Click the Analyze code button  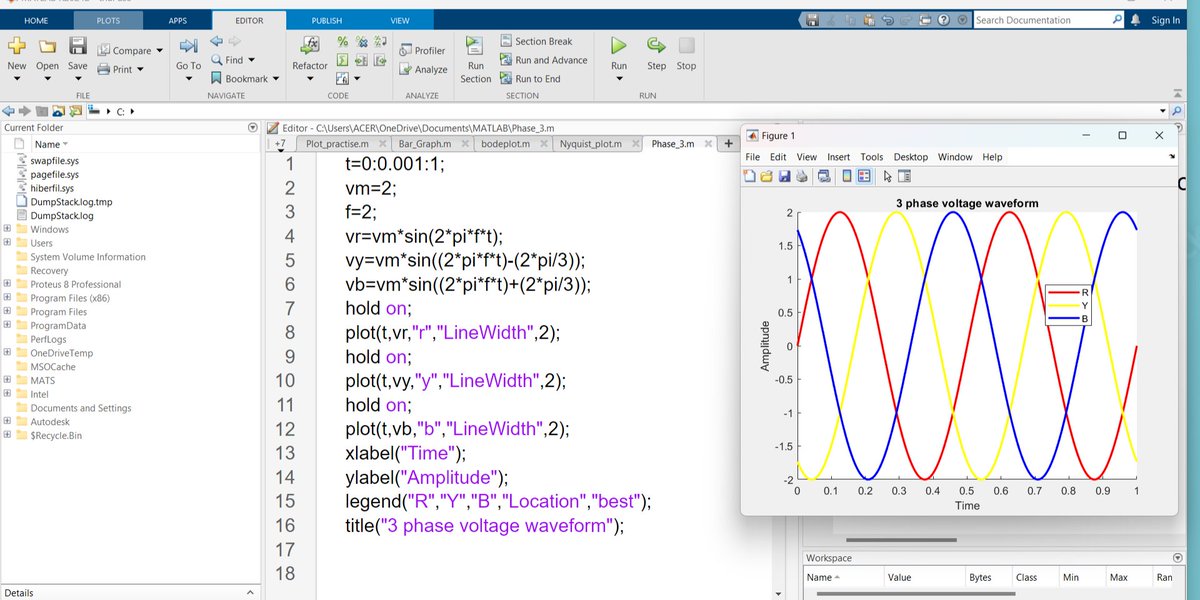[x=423, y=69]
